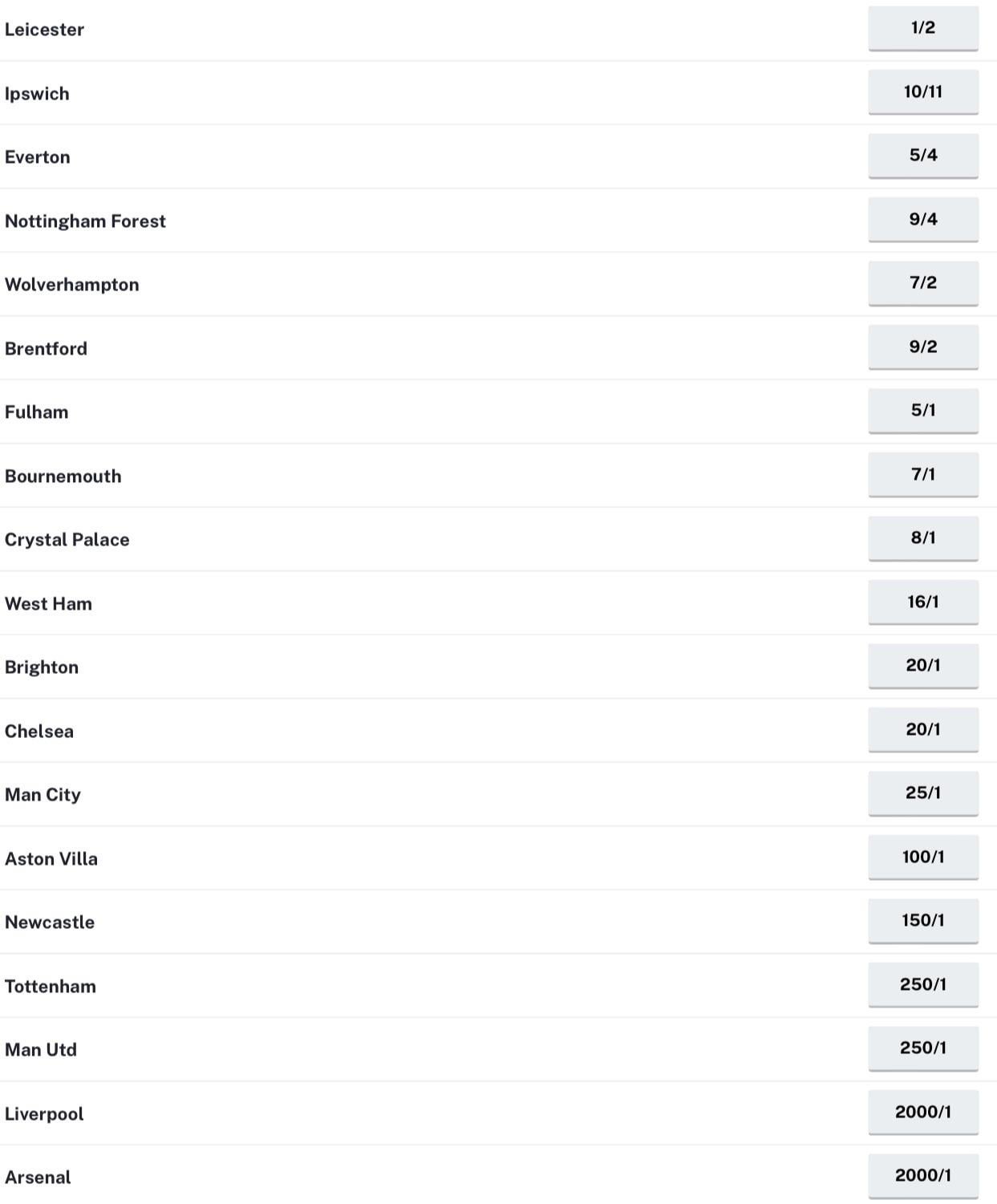Pick Brighton's 20/1 odds button

(x=923, y=666)
